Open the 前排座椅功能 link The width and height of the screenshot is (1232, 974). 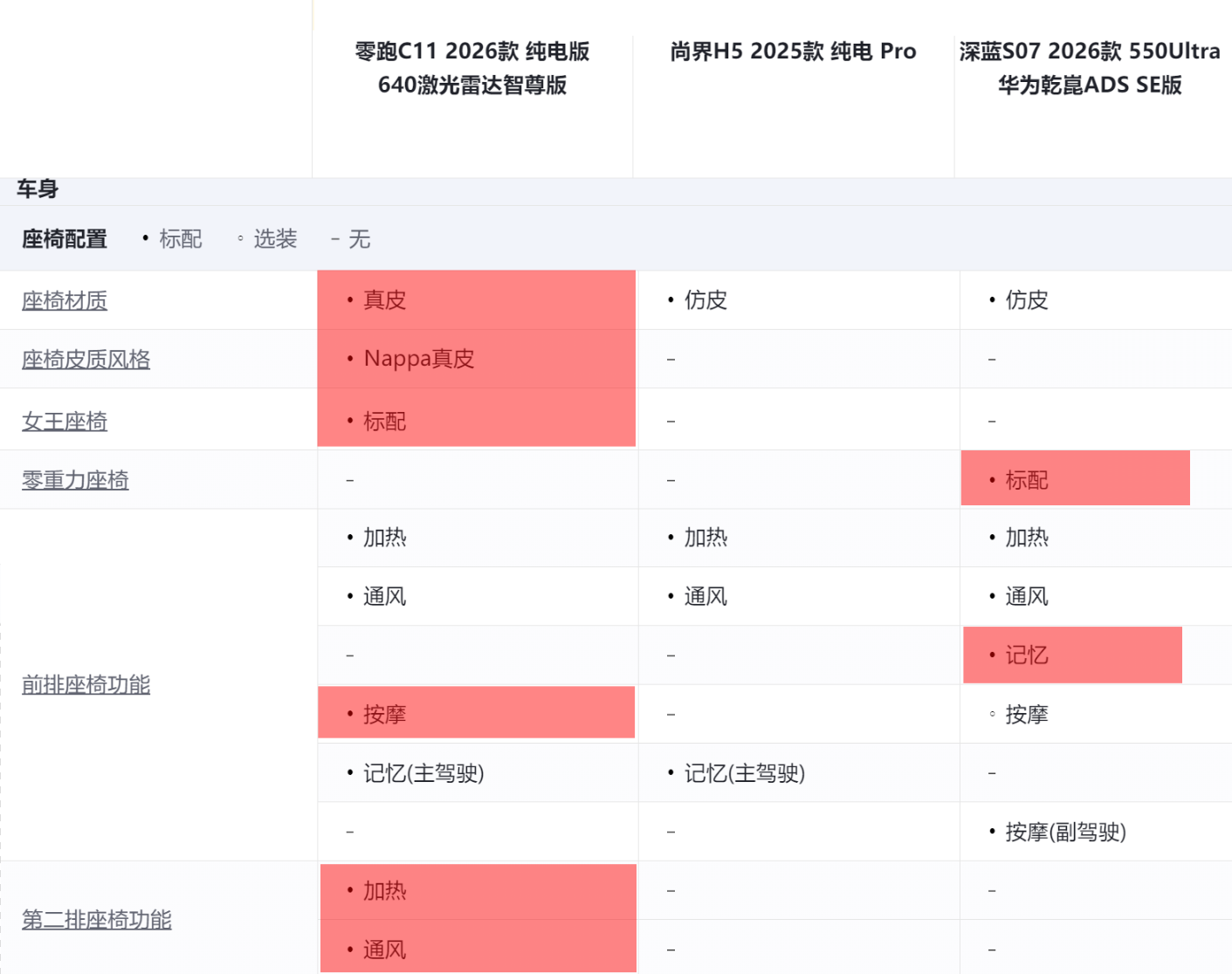coord(86,685)
